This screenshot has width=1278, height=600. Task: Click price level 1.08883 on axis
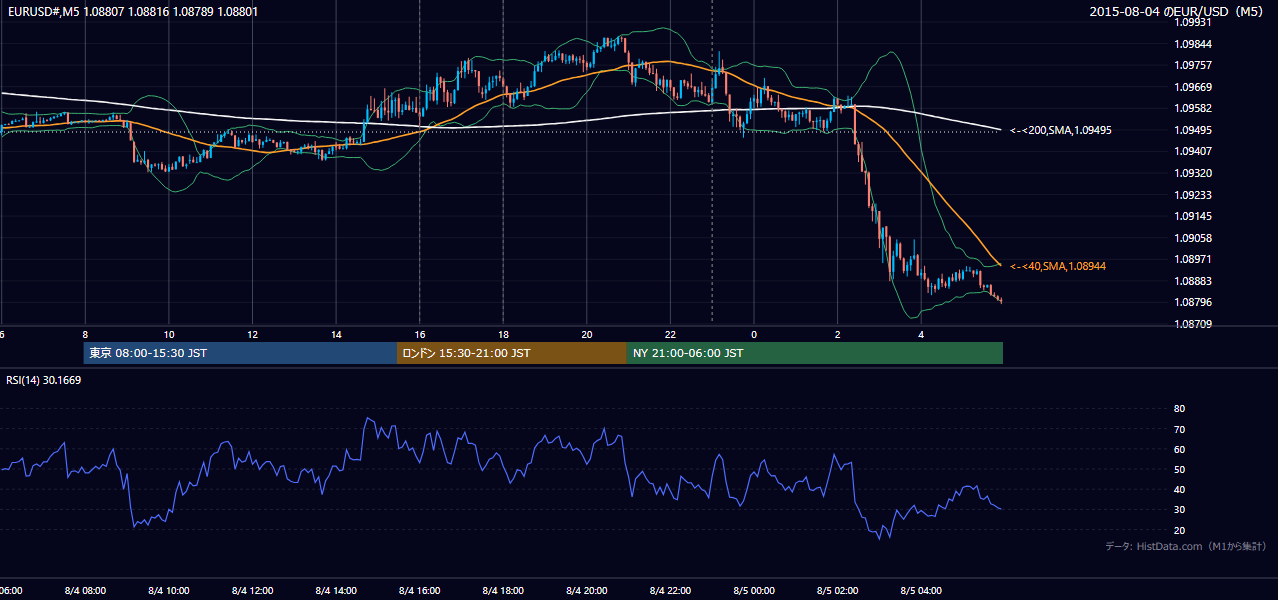(1194, 281)
